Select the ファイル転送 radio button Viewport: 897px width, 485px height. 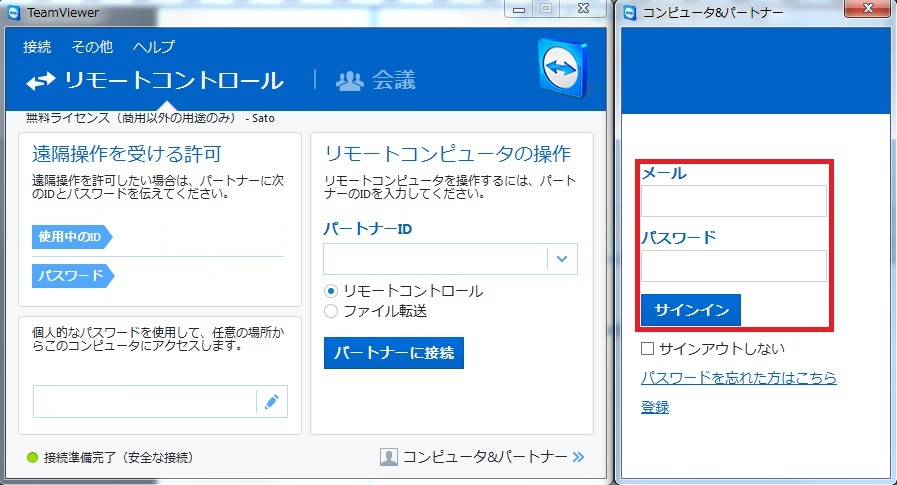[x=331, y=311]
